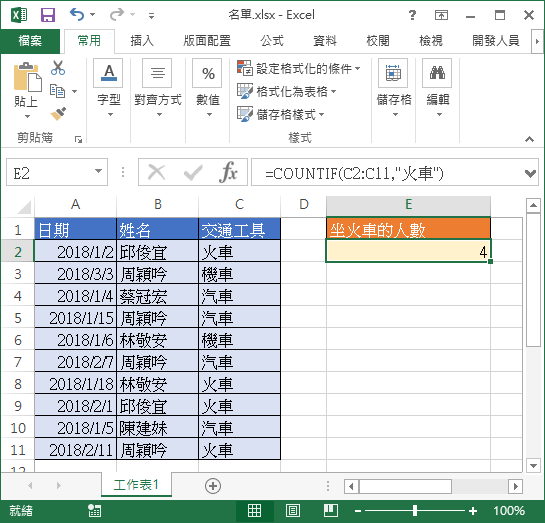Switch to Page Layout view in status bar
Image resolution: width=545 pixels, height=523 pixels.
pos(293,511)
